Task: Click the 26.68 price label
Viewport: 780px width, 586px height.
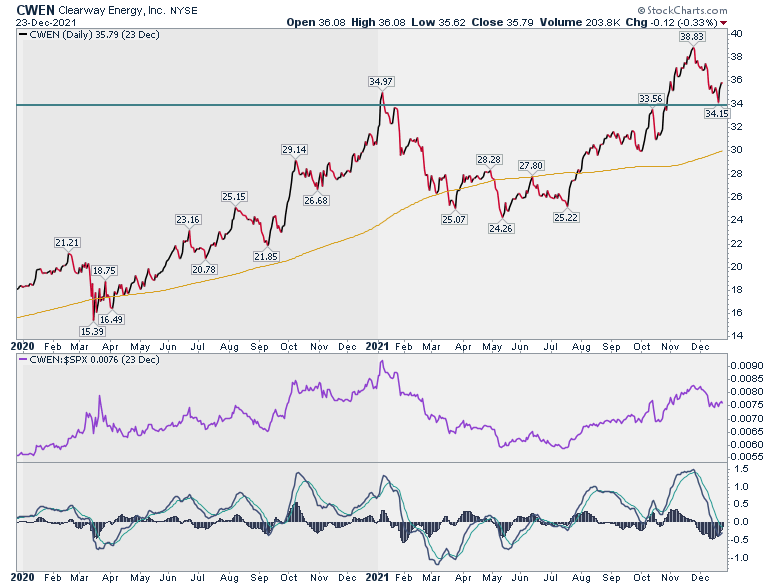Action: (316, 200)
